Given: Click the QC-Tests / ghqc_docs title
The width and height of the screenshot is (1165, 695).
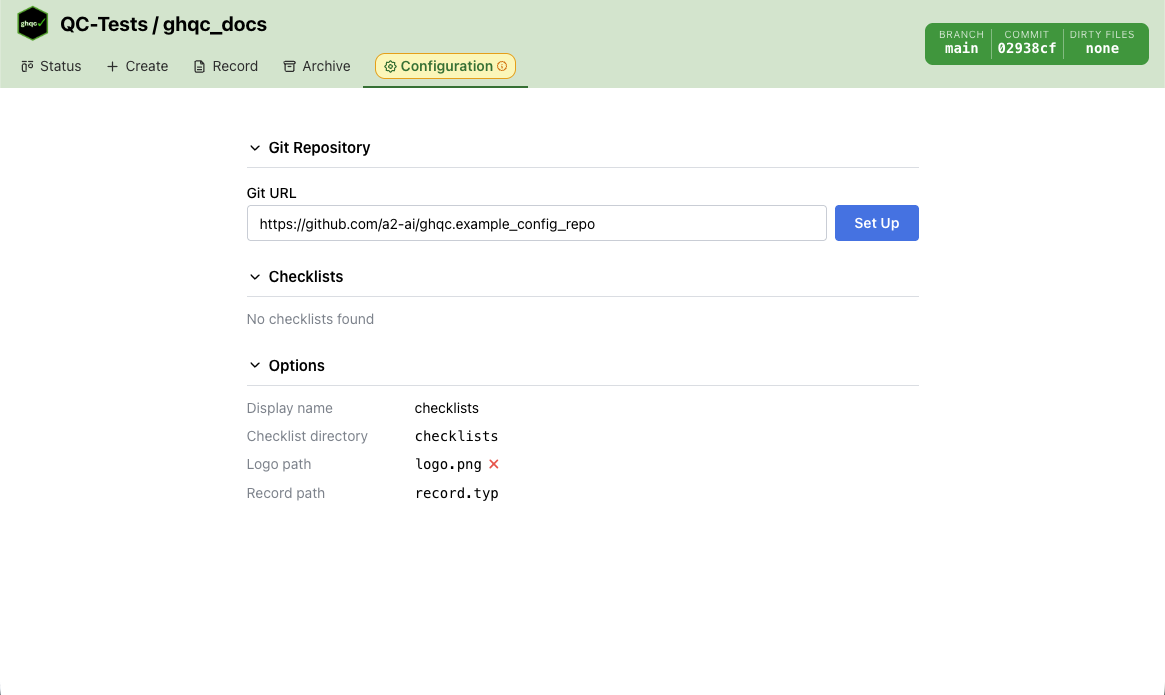Looking at the screenshot, I should point(163,24).
